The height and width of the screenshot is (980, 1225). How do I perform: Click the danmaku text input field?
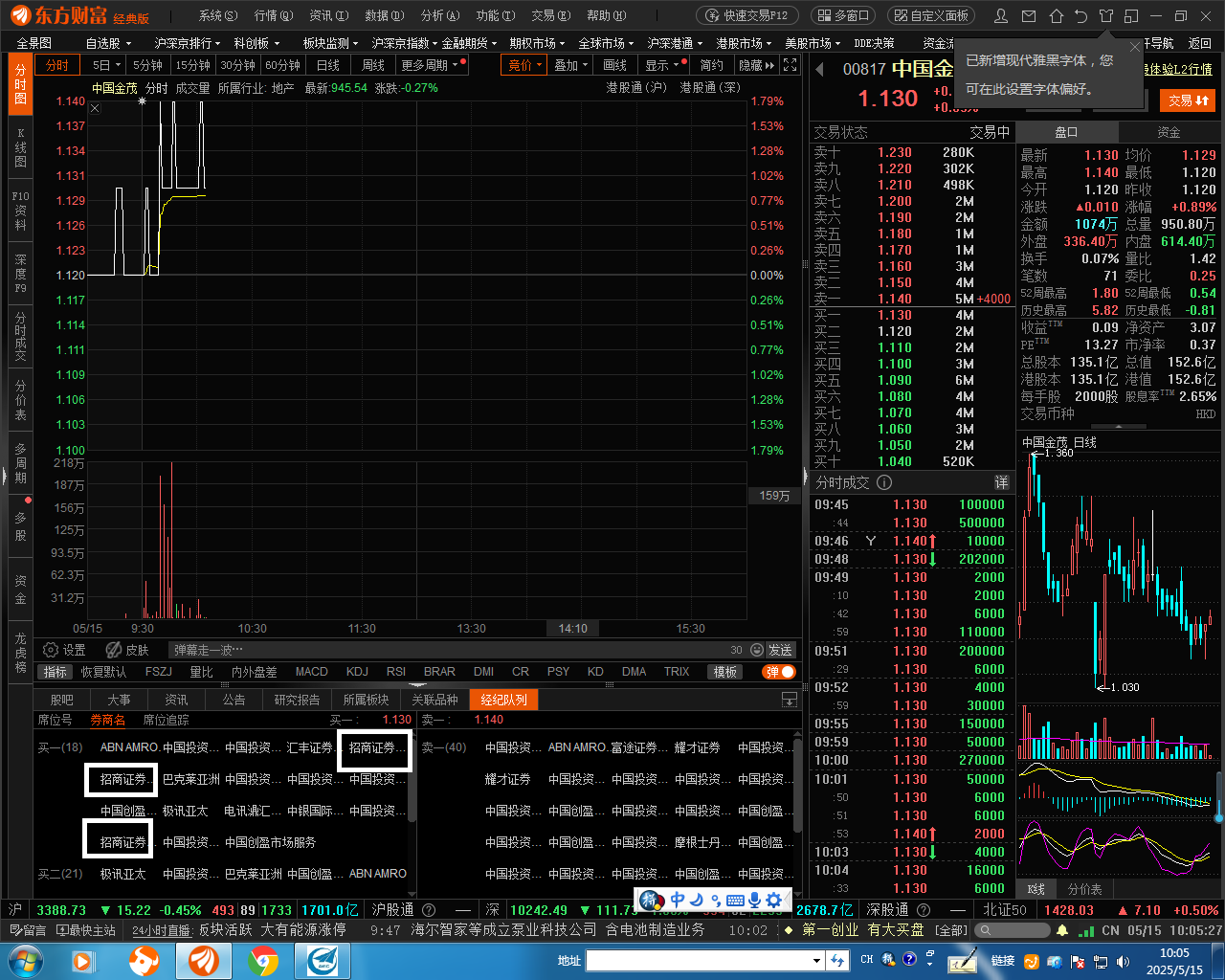click(448, 650)
